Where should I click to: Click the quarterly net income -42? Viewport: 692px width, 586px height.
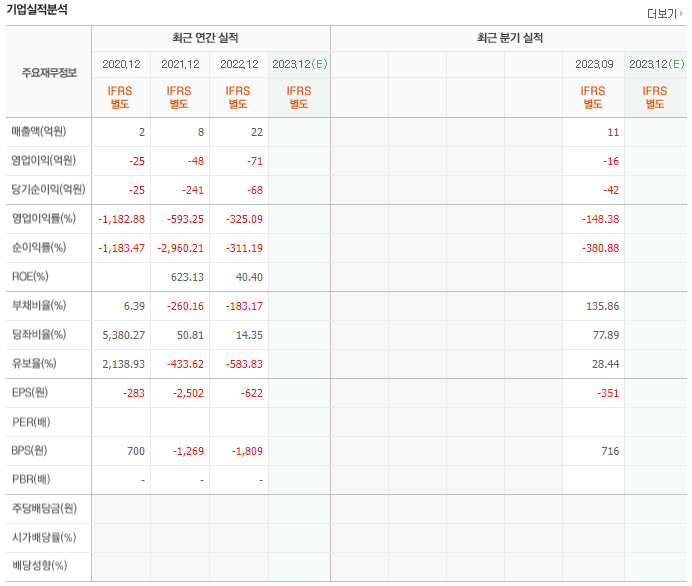pyautogui.click(x=611, y=191)
